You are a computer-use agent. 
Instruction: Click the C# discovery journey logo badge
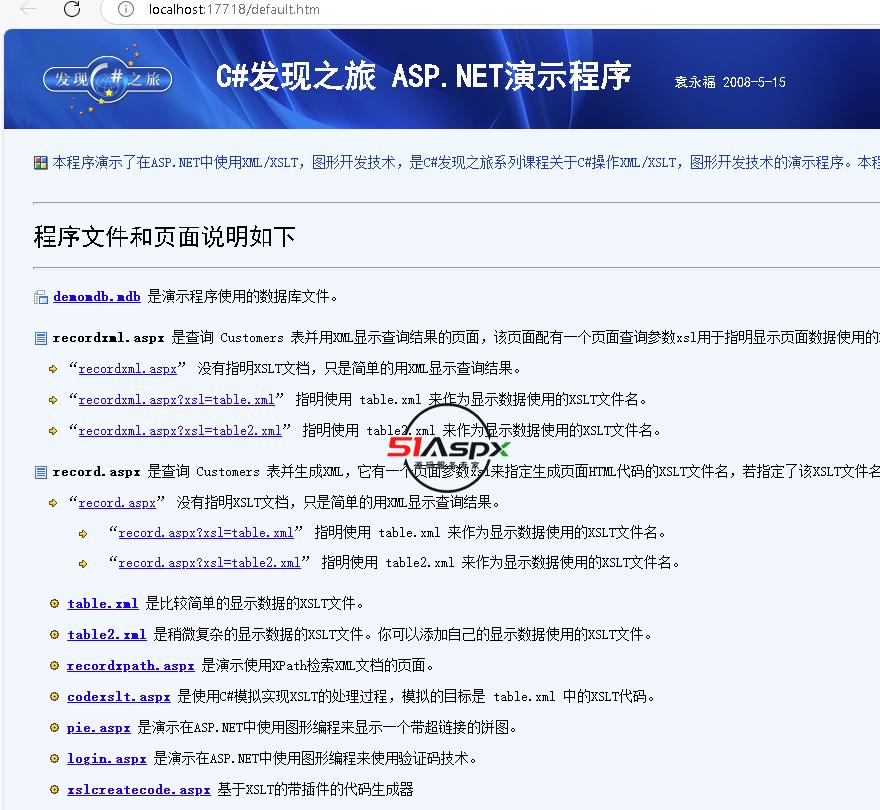[x=107, y=80]
